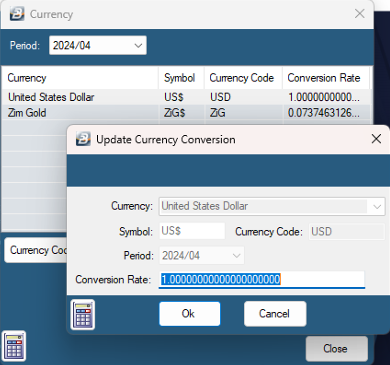This screenshot has height=365, width=390.
Task: Confirm the conversion with Ok button
Action: (x=190, y=314)
